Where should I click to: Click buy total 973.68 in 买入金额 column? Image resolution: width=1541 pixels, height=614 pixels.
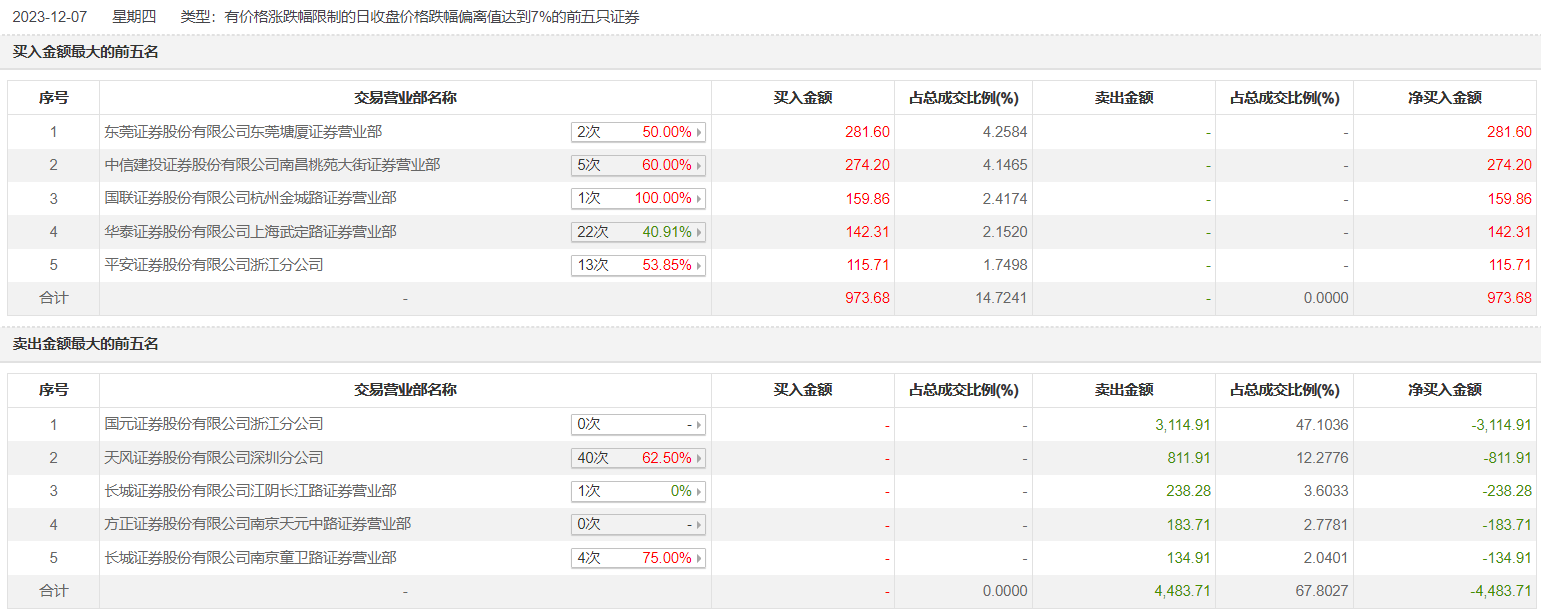pyautogui.click(x=867, y=298)
